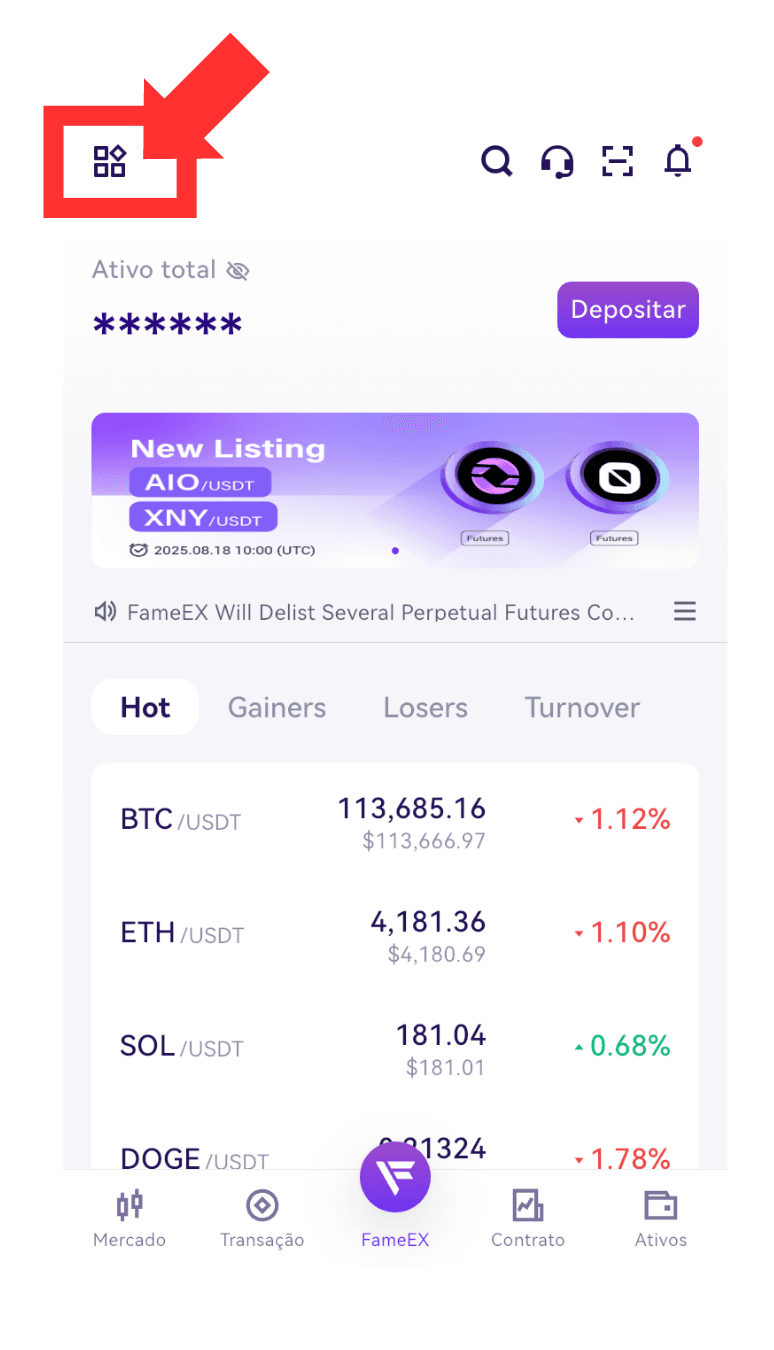This screenshot has width=774, height=1350.
Task: Switch to the Gainers tab
Action: [x=277, y=707]
